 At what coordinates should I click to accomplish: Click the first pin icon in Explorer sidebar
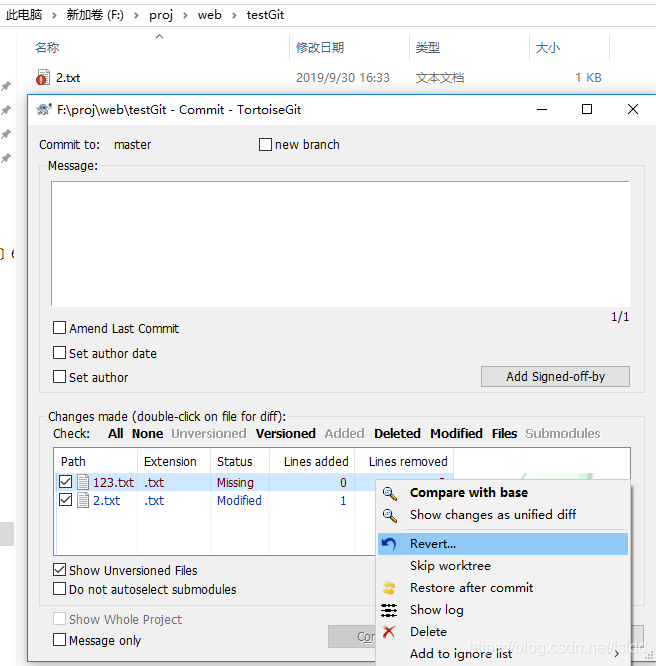[6, 86]
